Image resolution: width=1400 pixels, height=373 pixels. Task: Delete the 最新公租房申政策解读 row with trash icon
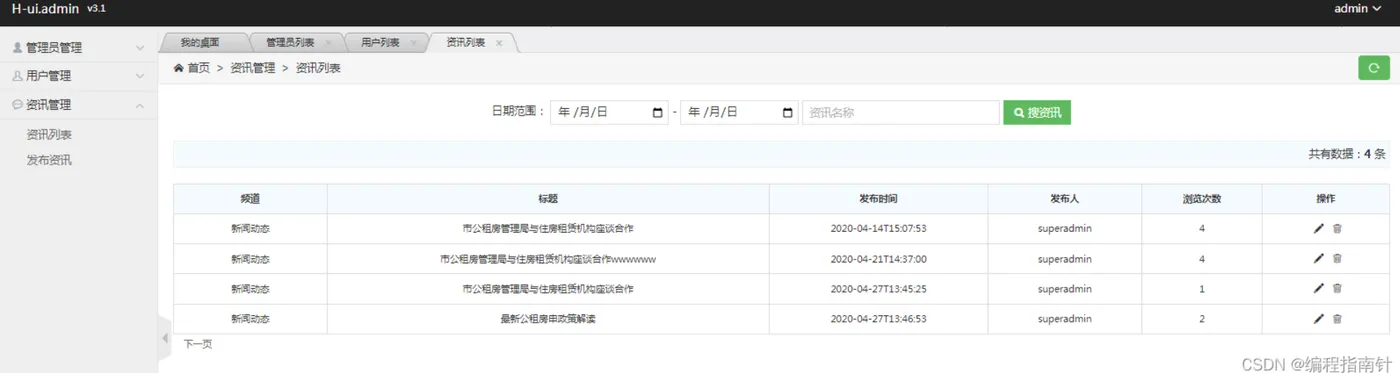(1337, 319)
